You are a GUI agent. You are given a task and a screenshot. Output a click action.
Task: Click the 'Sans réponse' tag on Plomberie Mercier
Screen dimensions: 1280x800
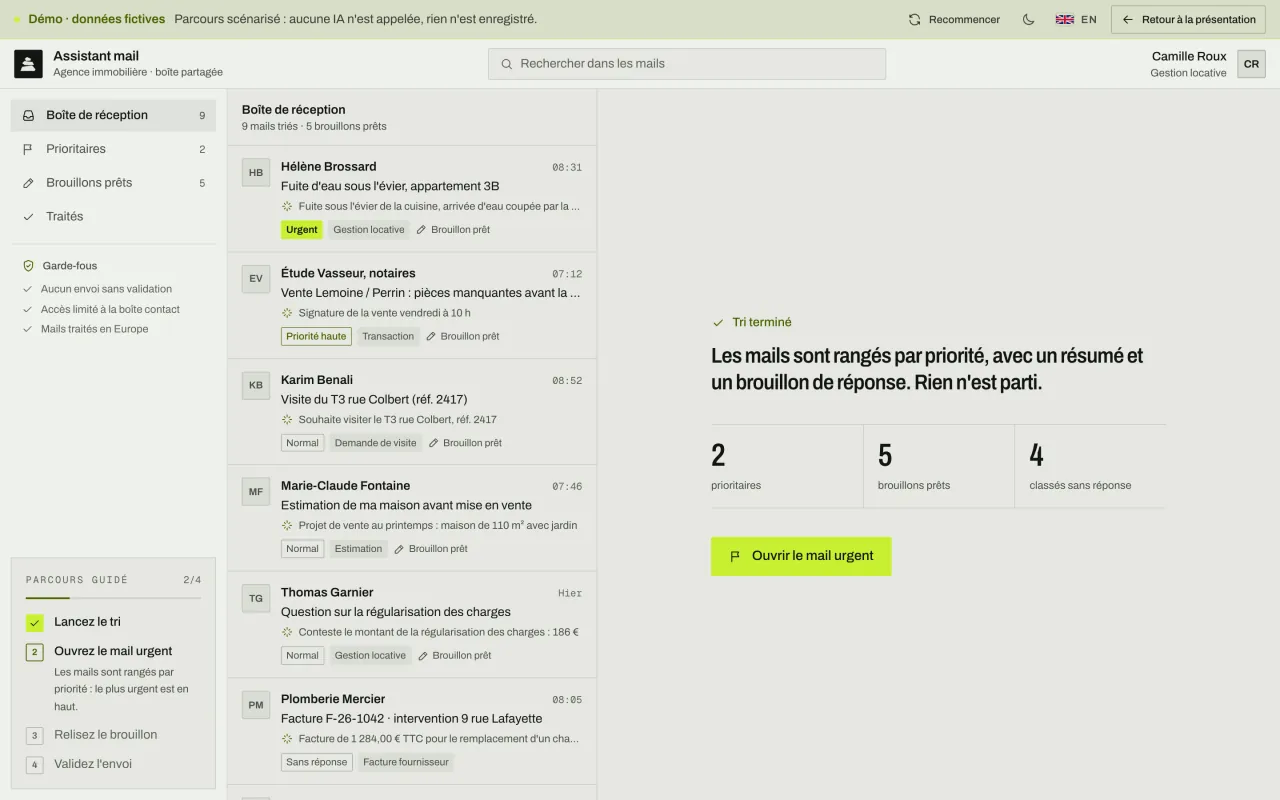click(316, 762)
